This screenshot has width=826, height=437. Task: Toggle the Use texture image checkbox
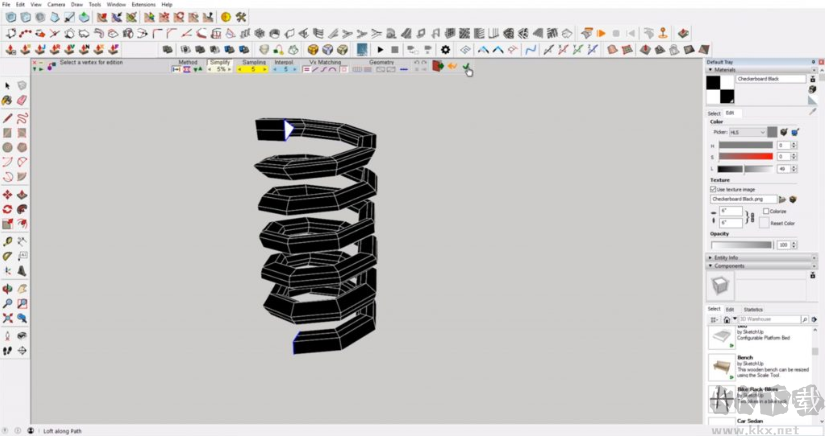point(713,189)
